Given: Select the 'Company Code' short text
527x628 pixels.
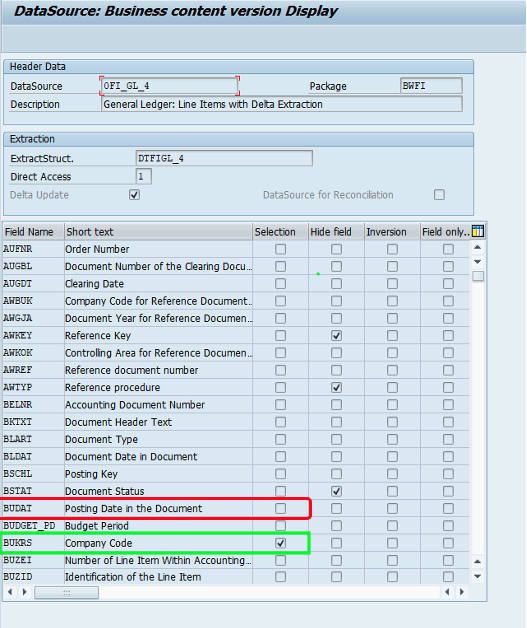Looking at the screenshot, I should (x=99, y=543).
